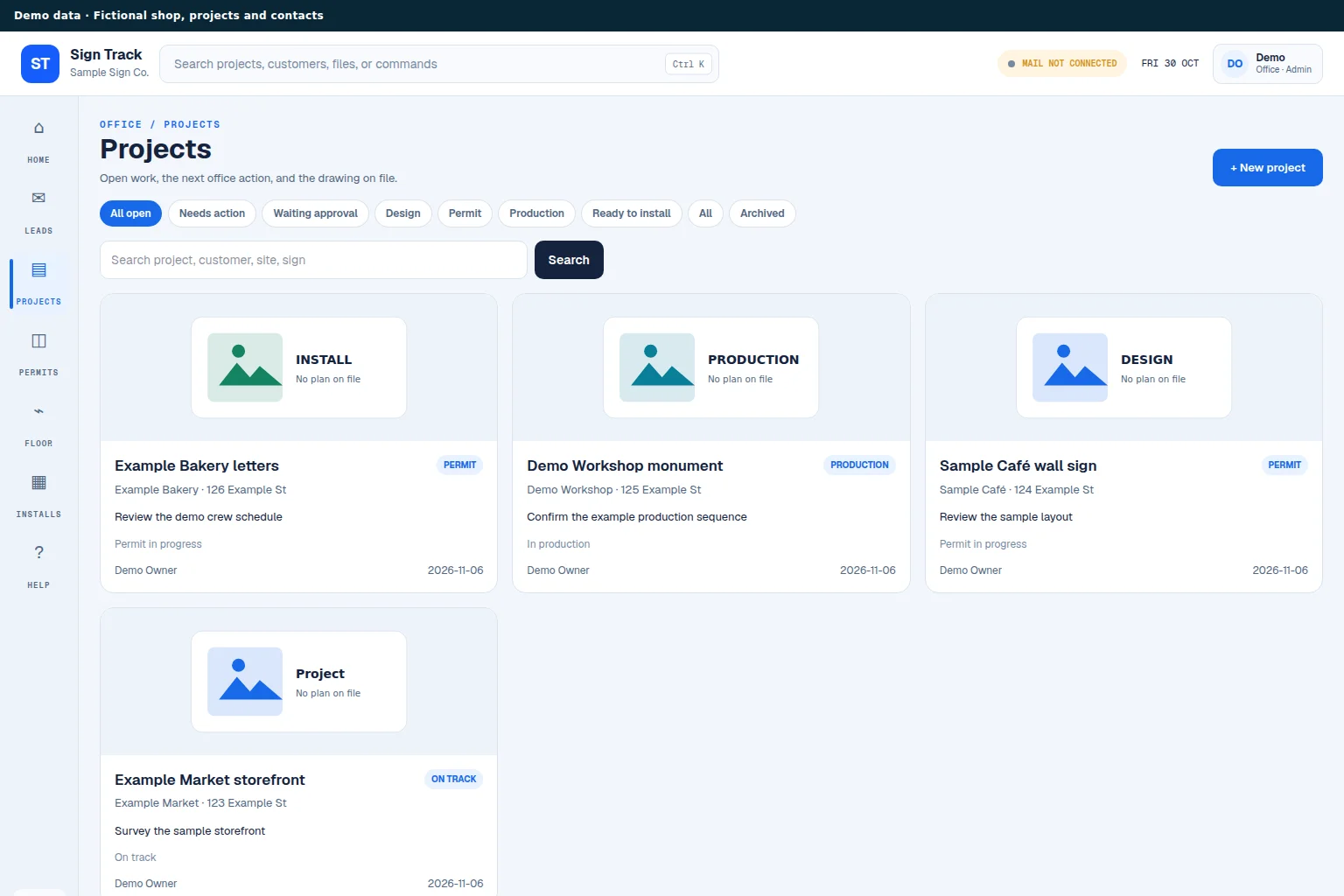
Task: Click the Ctrl K shortcut hint
Action: click(689, 64)
